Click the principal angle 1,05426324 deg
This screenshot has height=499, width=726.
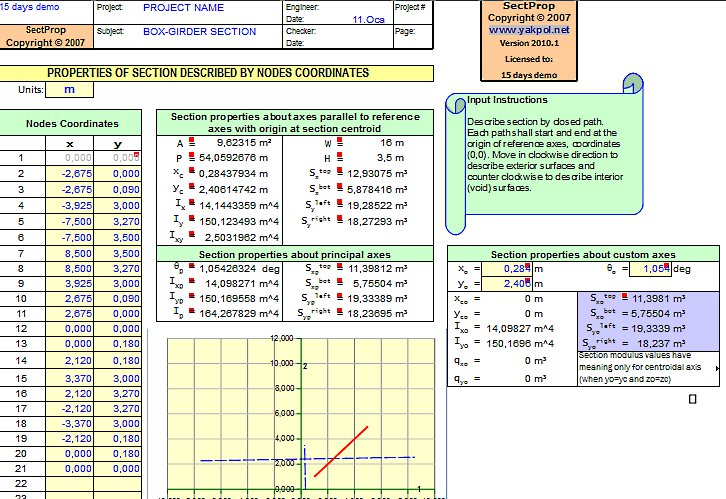click(x=239, y=269)
